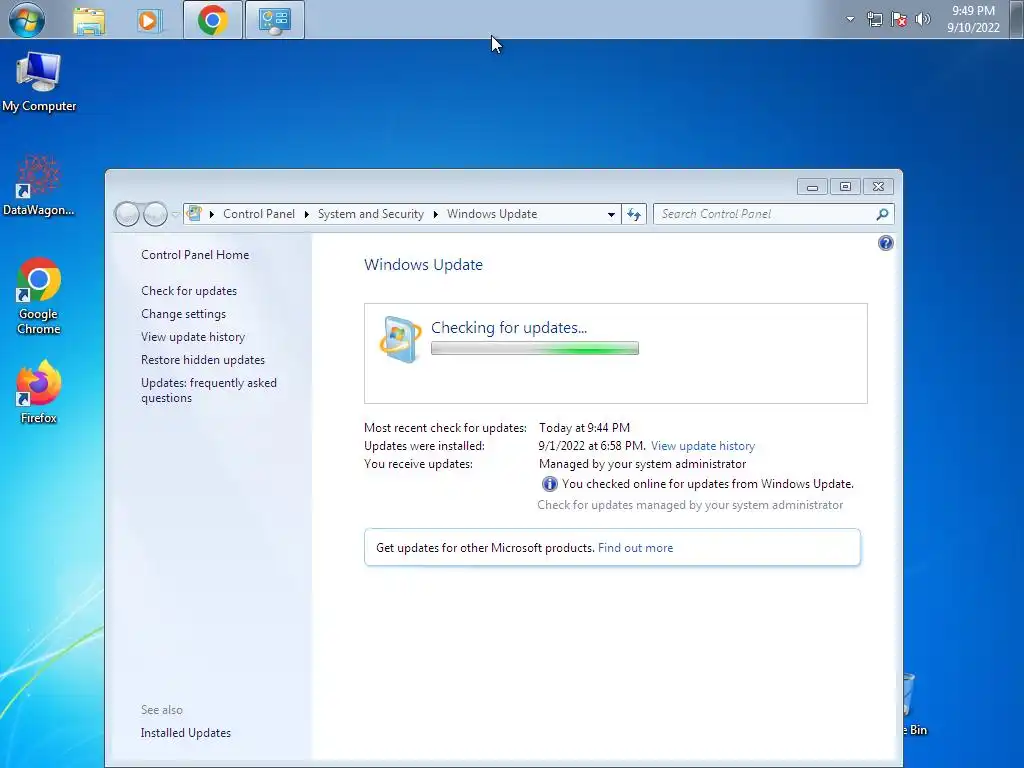This screenshot has width=1024, height=768.
Task: Select the Recycle Bin desktop icon
Action: tap(914, 705)
